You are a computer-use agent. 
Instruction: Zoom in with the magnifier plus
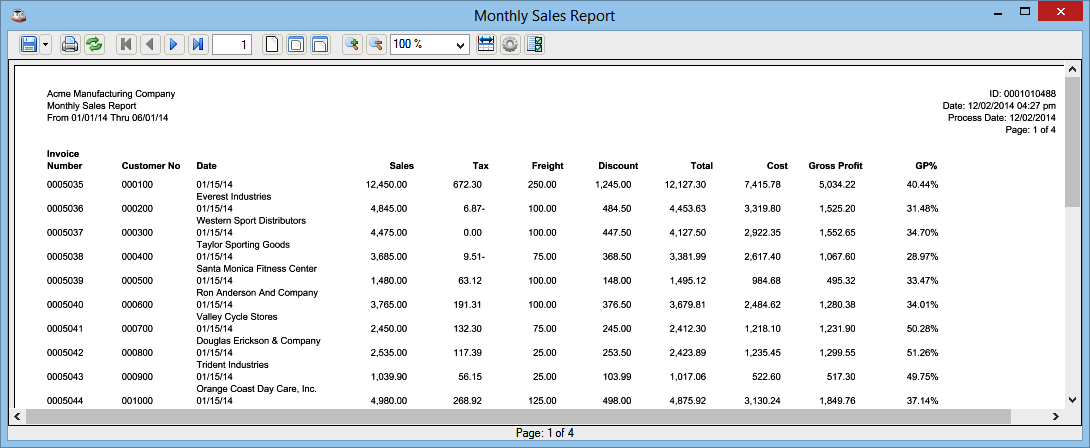[351, 44]
